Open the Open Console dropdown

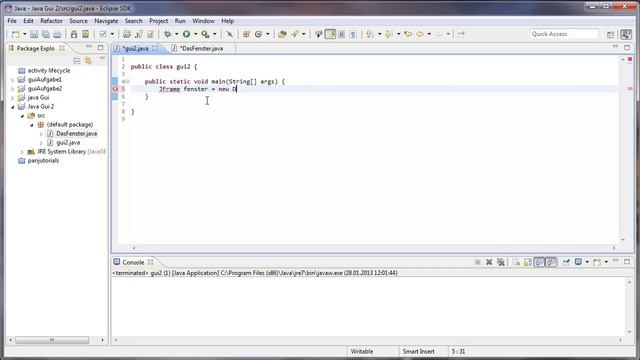tap(606, 262)
